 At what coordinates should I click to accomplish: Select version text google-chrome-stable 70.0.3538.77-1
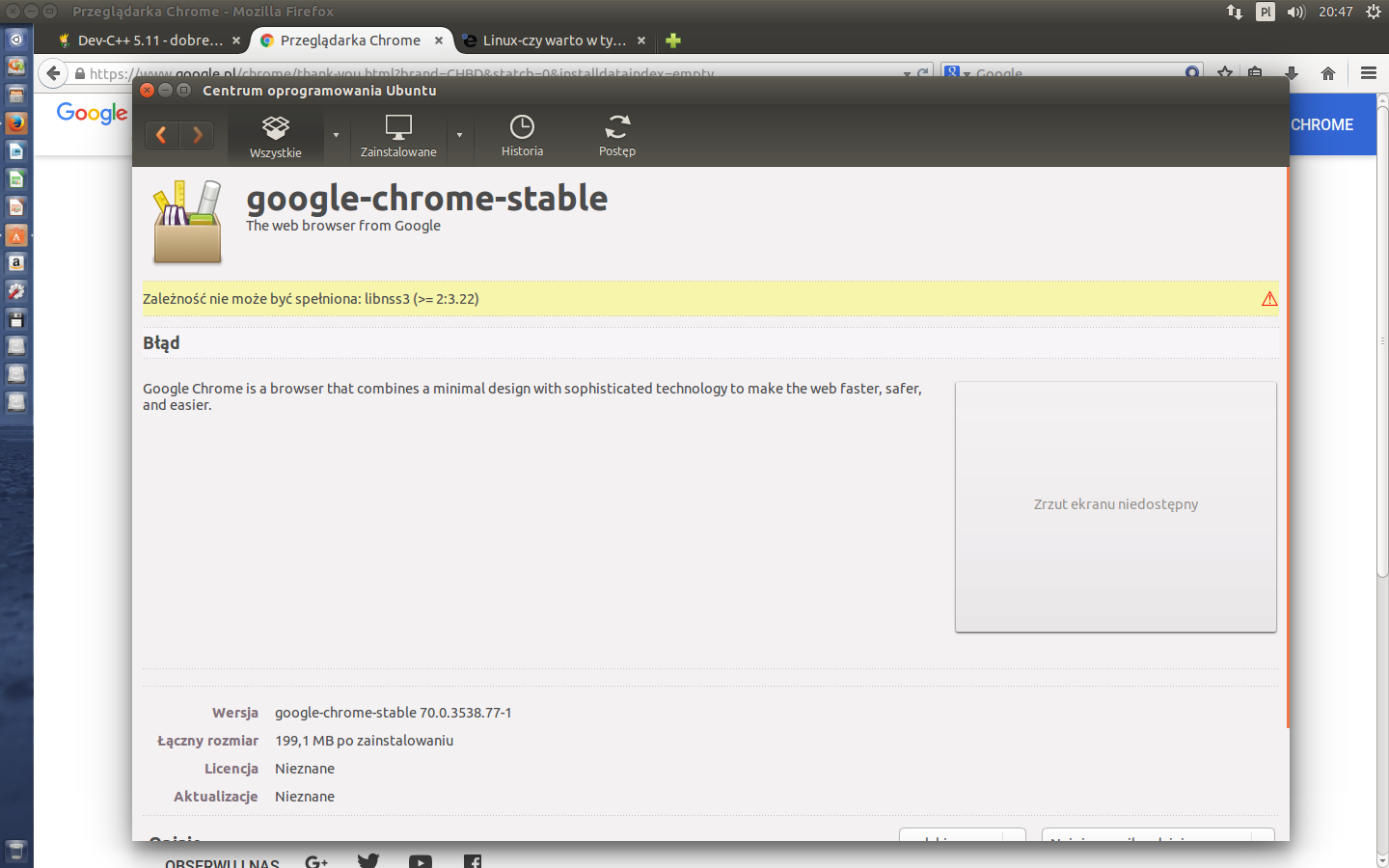[x=393, y=713]
